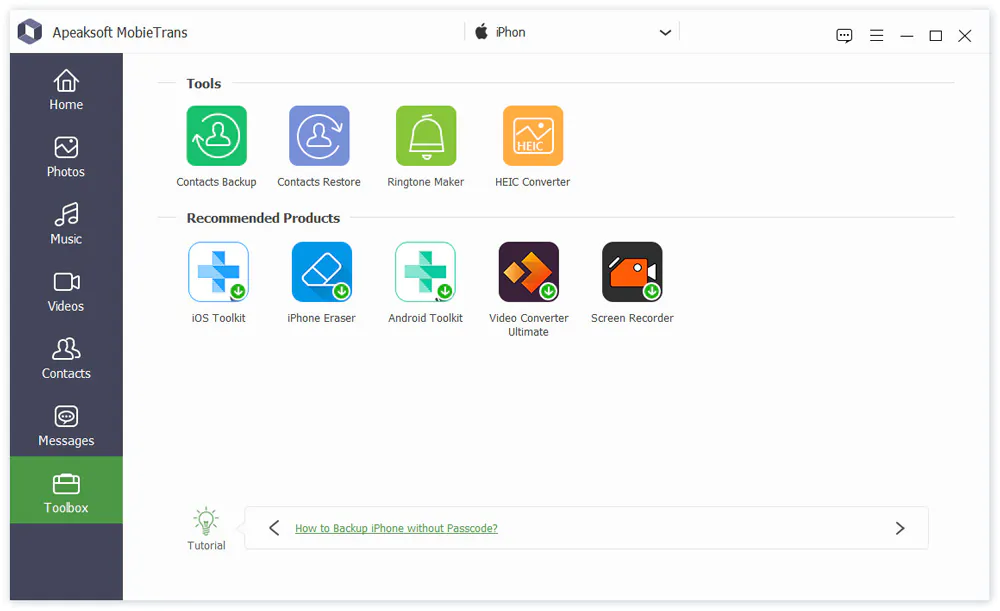Open the hamburger menu
Image resolution: width=1000 pixels, height=611 pixels.
(876, 35)
